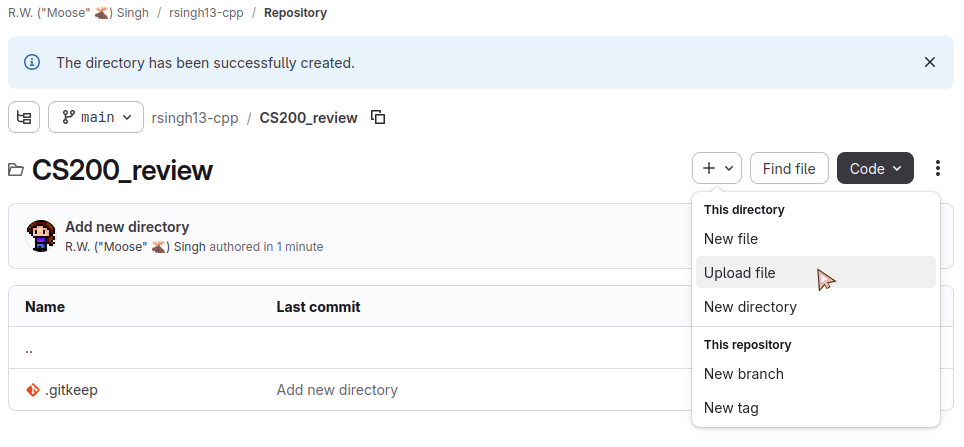
Task: Click the folder icon beside CS200_review heading
Action: (x=16, y=170)
